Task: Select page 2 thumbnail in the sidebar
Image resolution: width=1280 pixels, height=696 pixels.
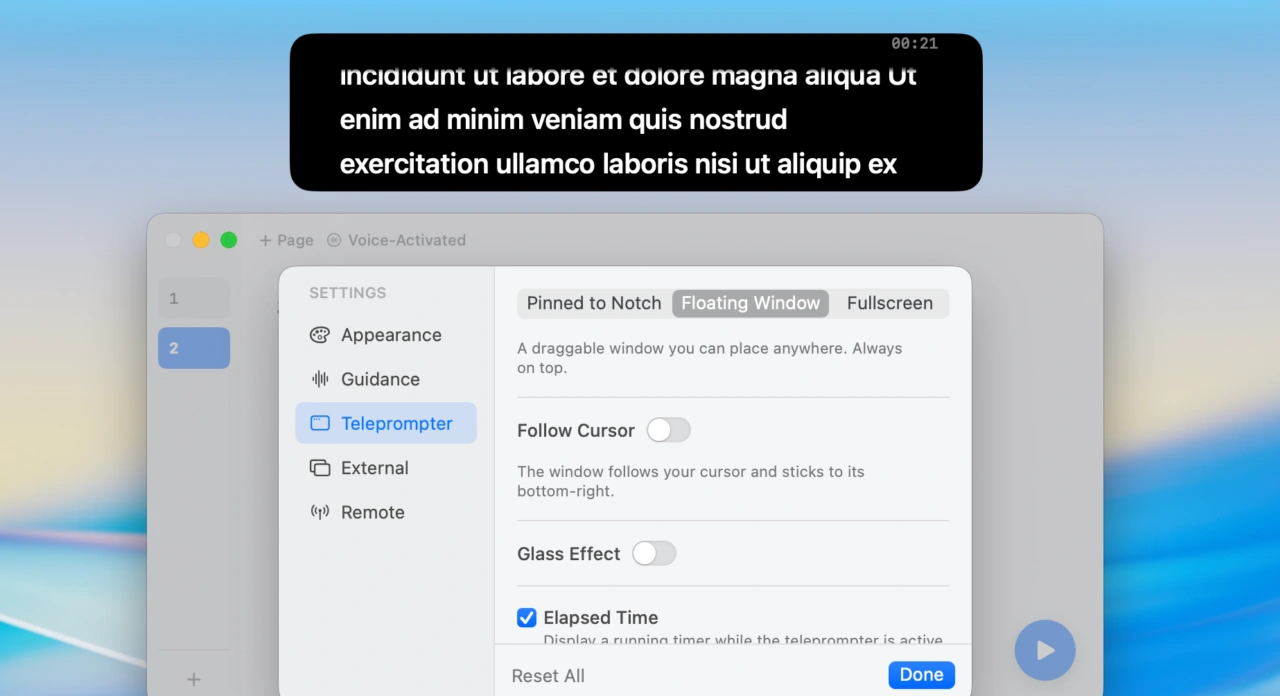Action: coord(194,348)
